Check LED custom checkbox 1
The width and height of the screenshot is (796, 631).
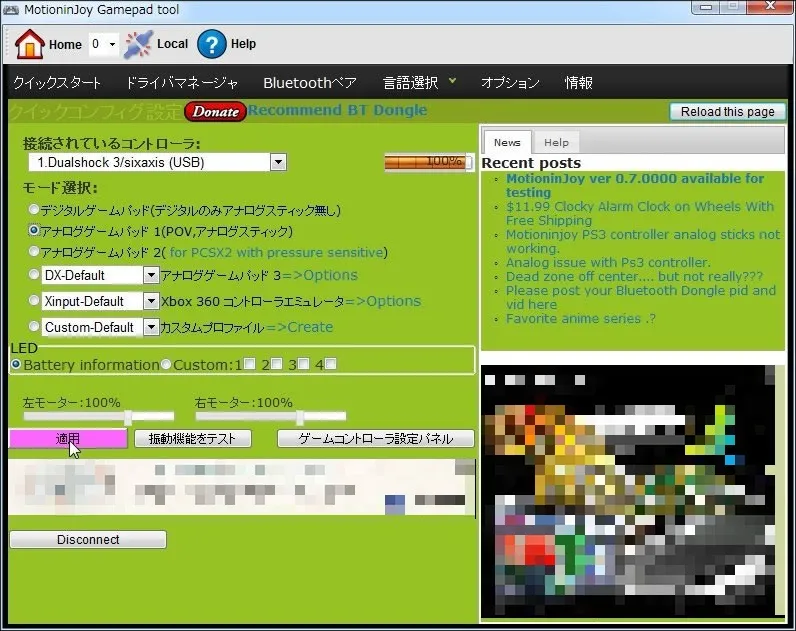tap(249, 363)
